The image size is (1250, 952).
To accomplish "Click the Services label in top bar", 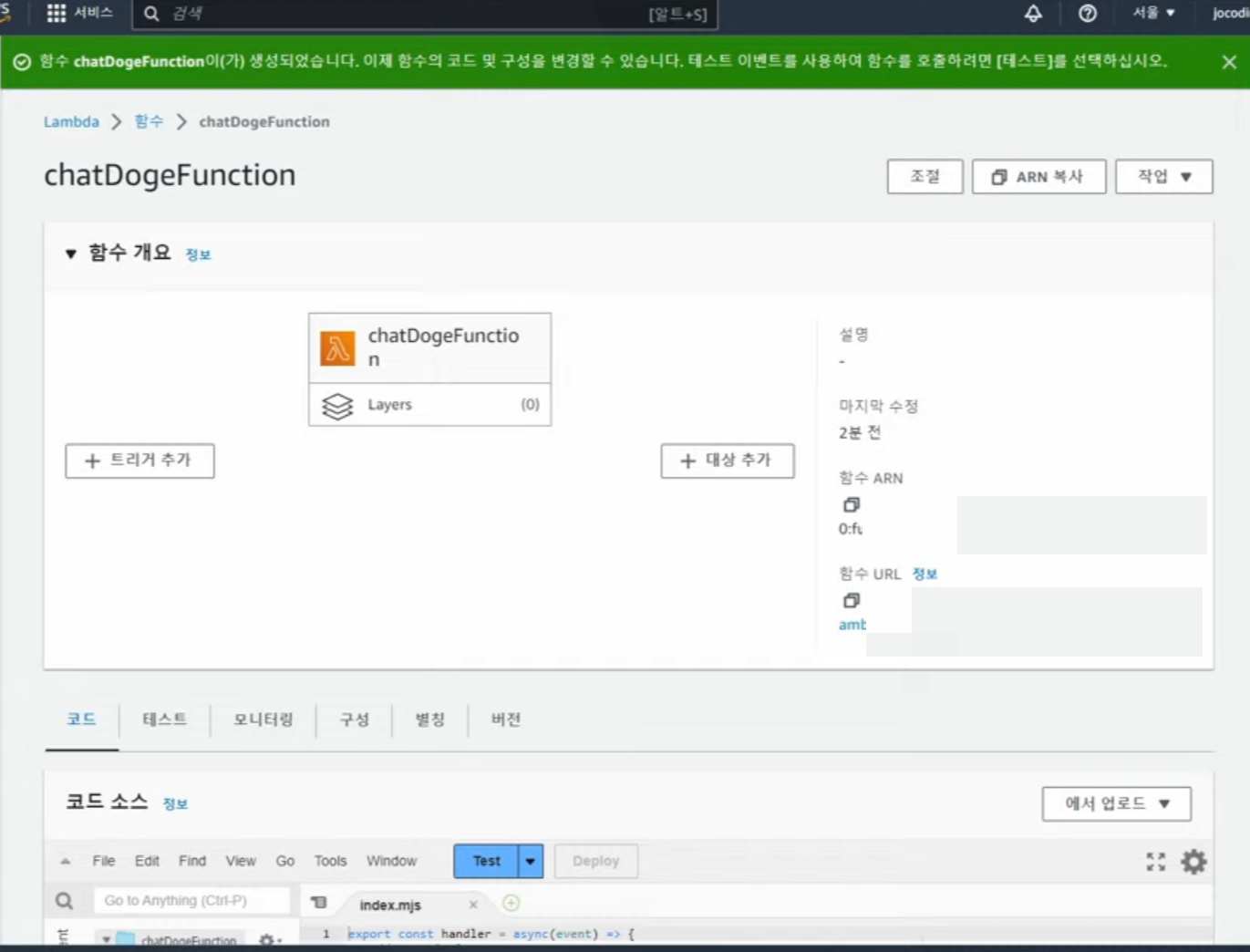I will tap(93, 13).
